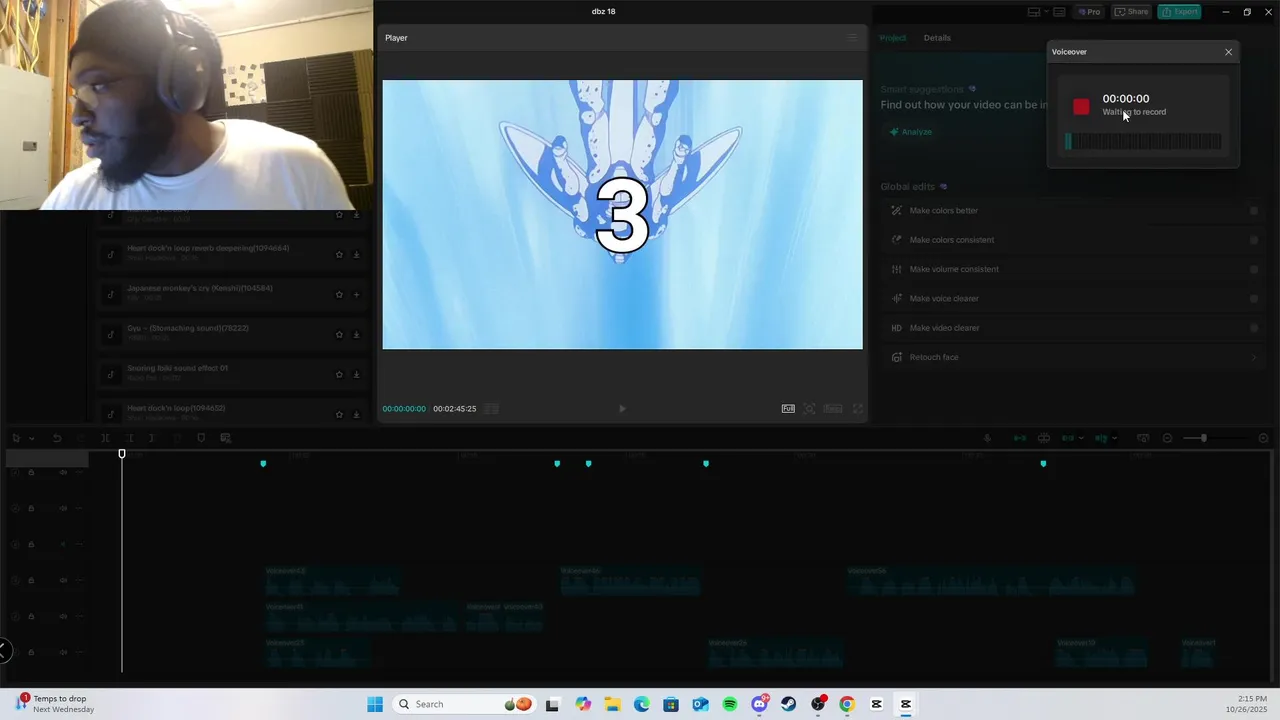Adjust the timeline zoom slider
The width and height of the screenshot is (1280, 720).
1204,438
